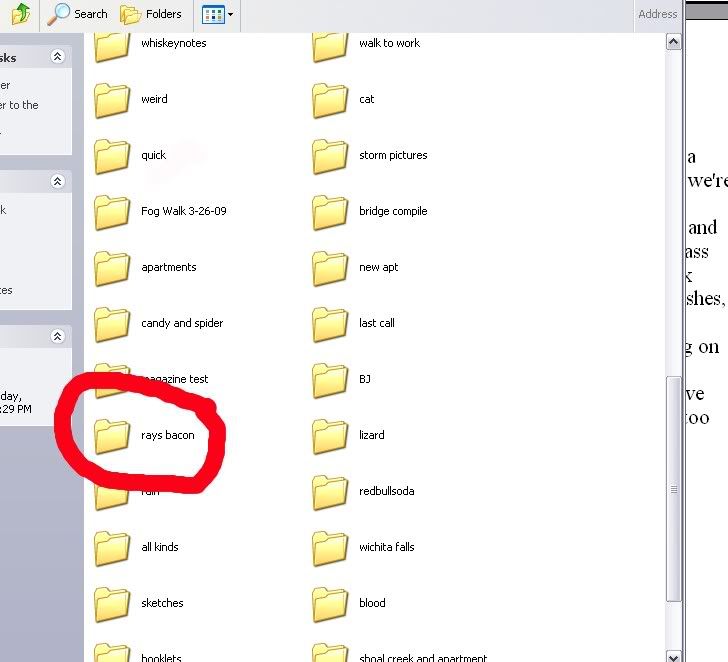Click the lizard folder name label
This screenshot has height=662, width=728.
click(372, 436)
